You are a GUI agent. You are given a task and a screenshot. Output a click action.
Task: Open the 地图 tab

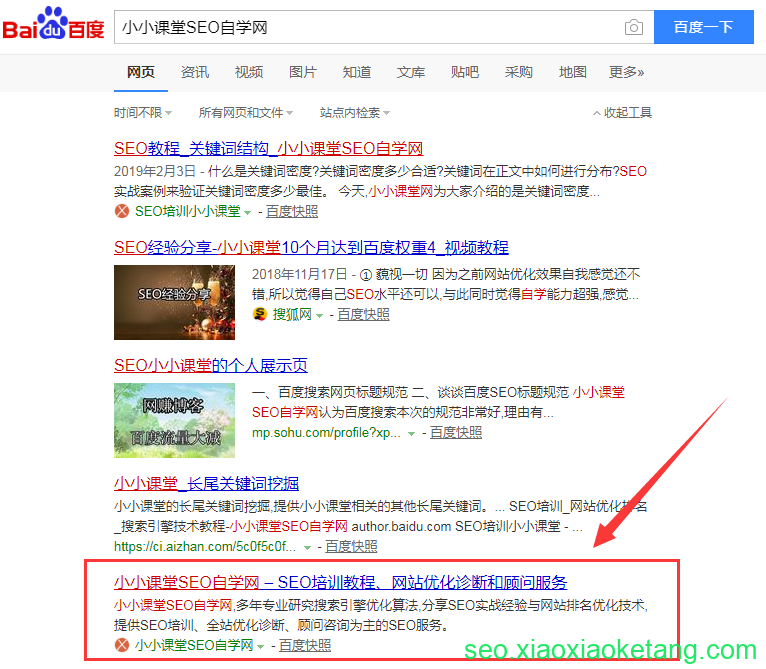[573, 72]
